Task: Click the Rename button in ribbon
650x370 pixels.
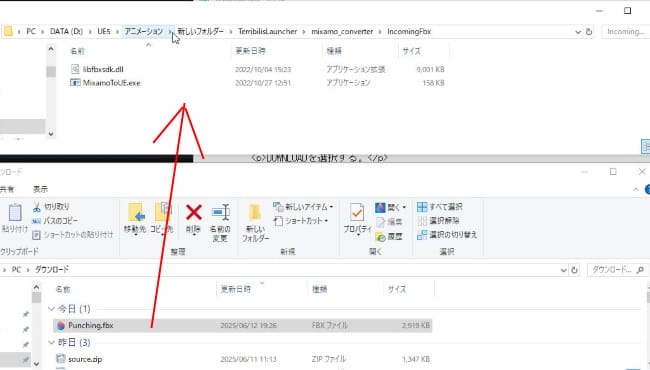Action: click(x=220, y=223)
